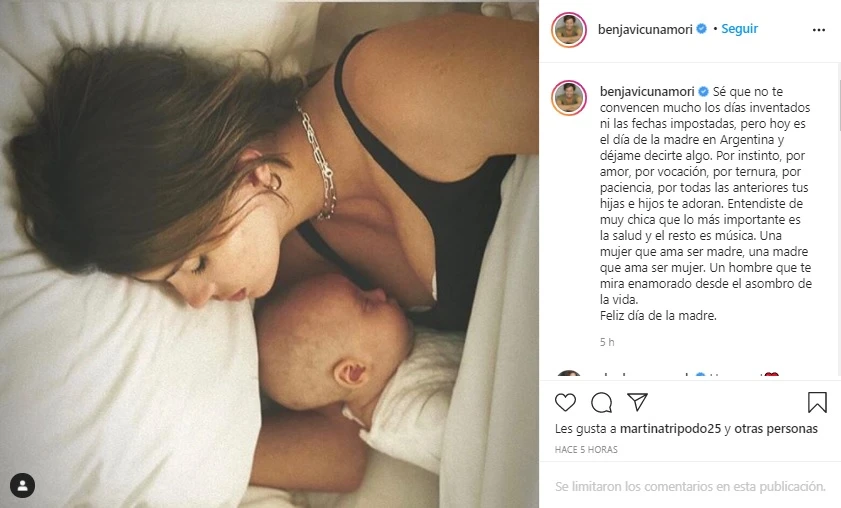Open martinatripodo25 profile from likes
The width and height of the screenshot is (841, 508).
click(670, 429)
